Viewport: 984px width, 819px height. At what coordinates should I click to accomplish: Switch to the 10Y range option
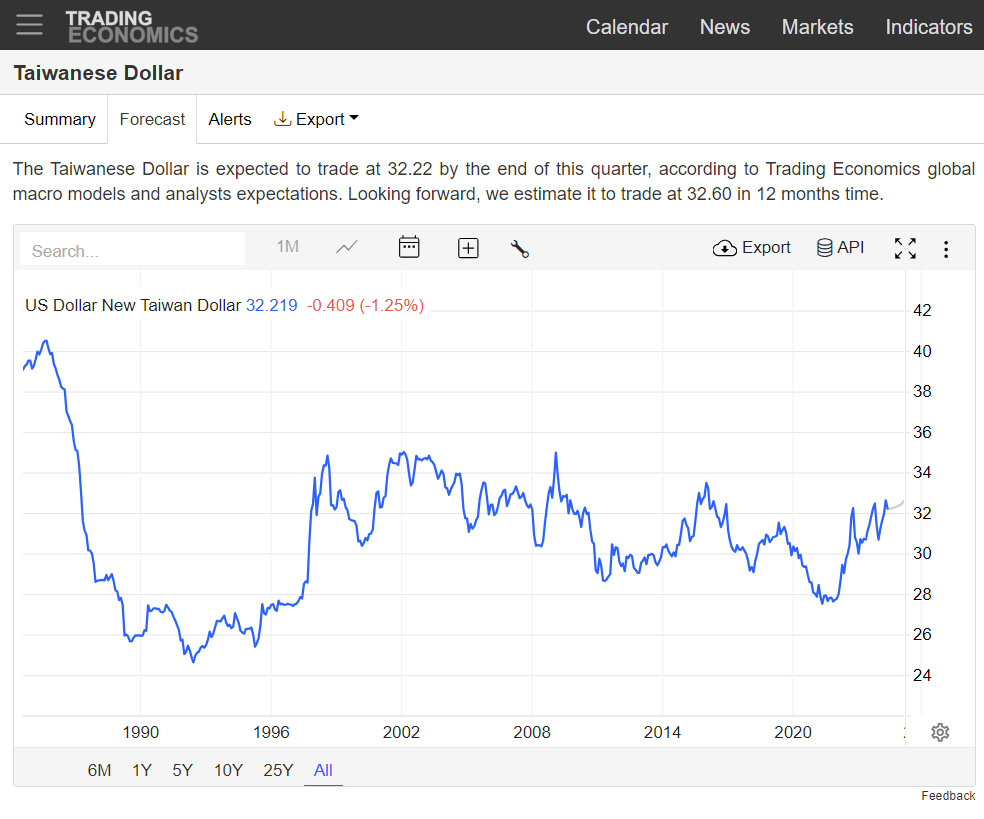(228, 770)
